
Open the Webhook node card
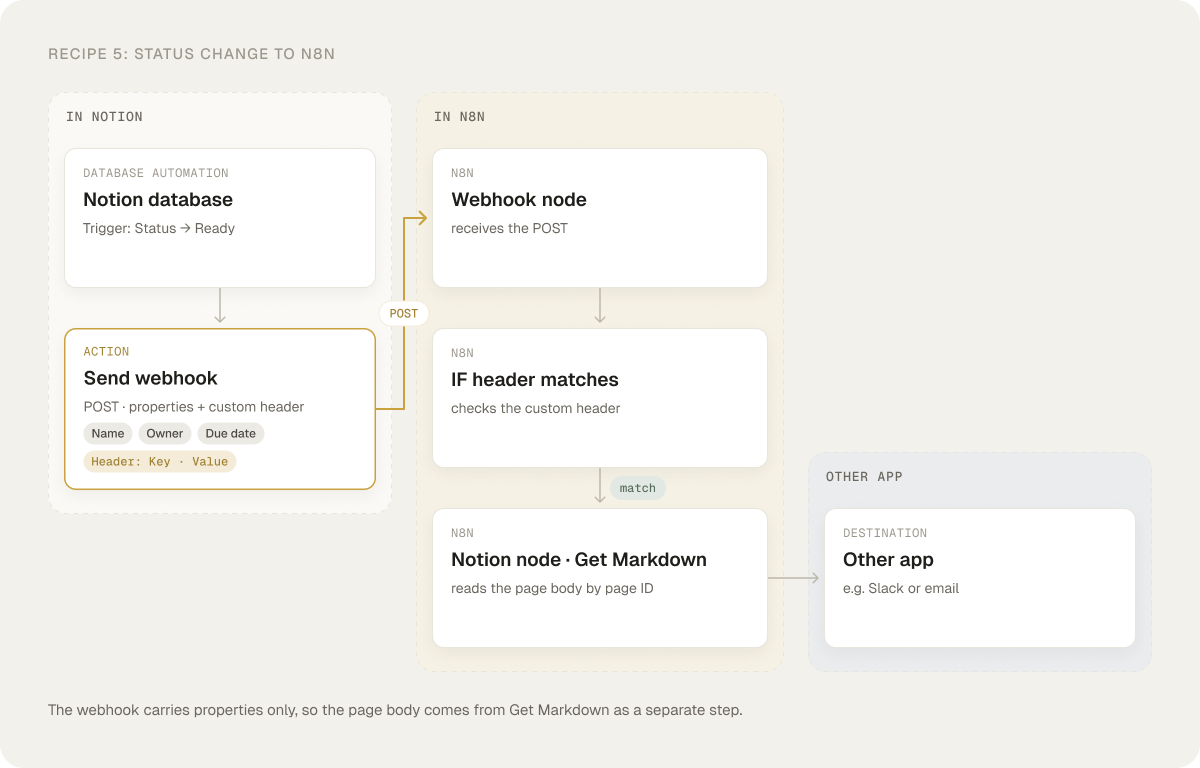pyautogui.click(x=600, y=218)
